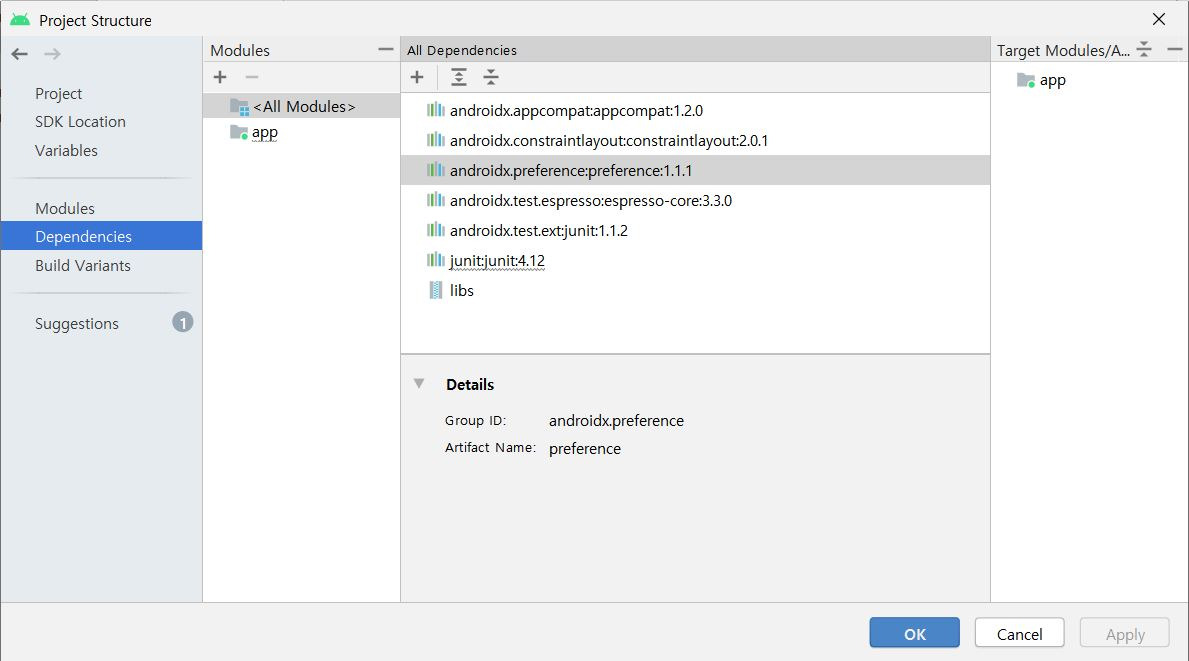Expand all dependencies using the expand-all icon
This screenshot has height=661, width=1189.
coord(458,77)
